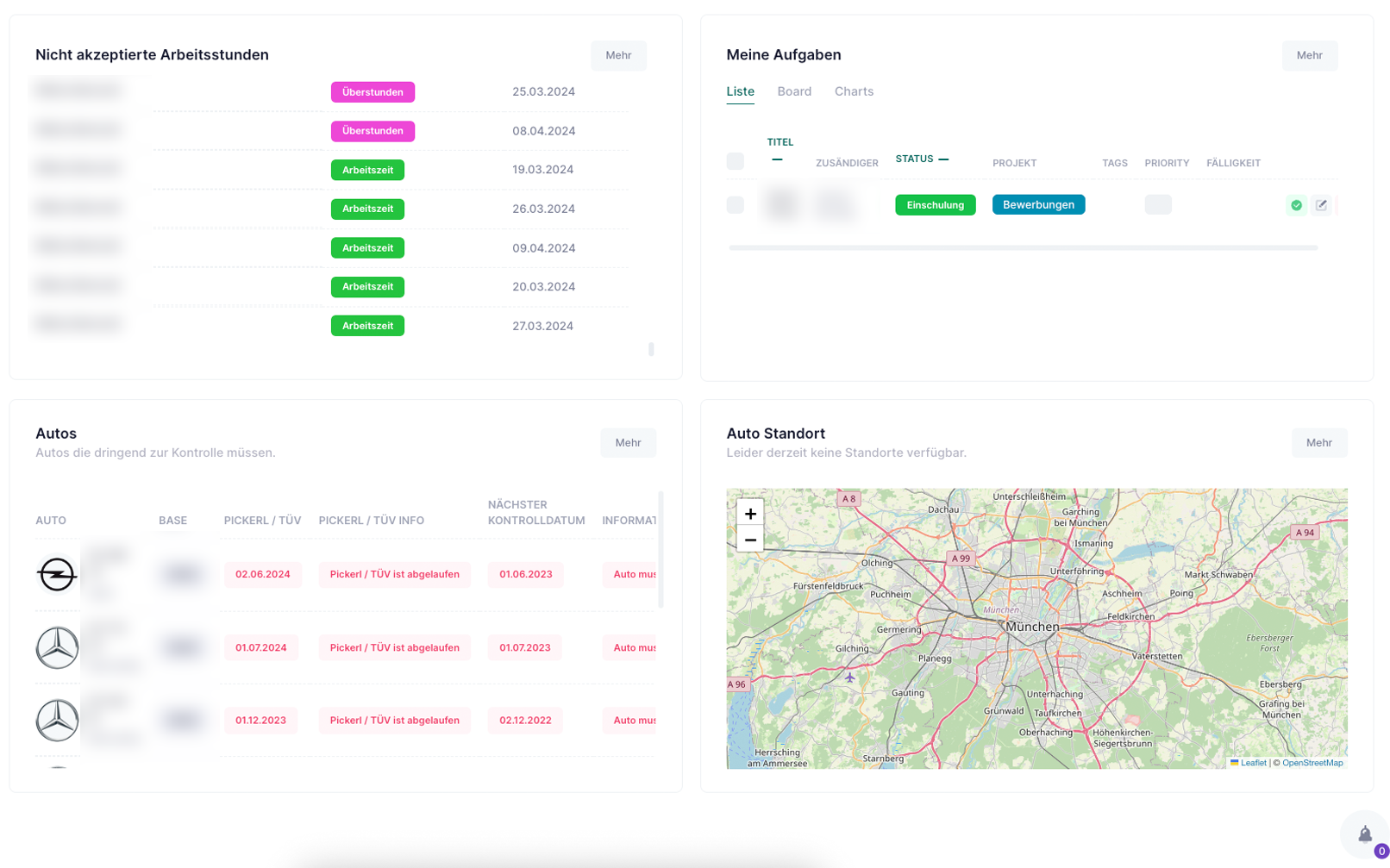
Task: Zoom in on the map
Action: click(749, 514)
